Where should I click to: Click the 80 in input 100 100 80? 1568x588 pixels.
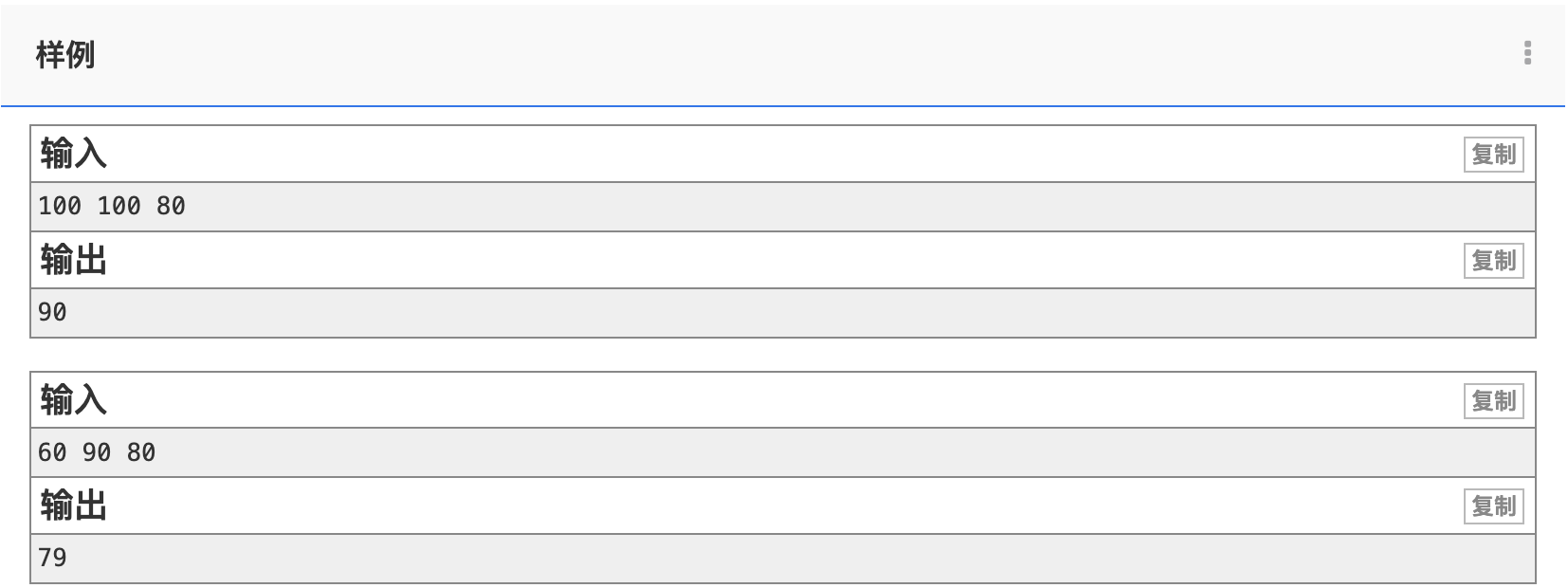(x=171, y=206)
